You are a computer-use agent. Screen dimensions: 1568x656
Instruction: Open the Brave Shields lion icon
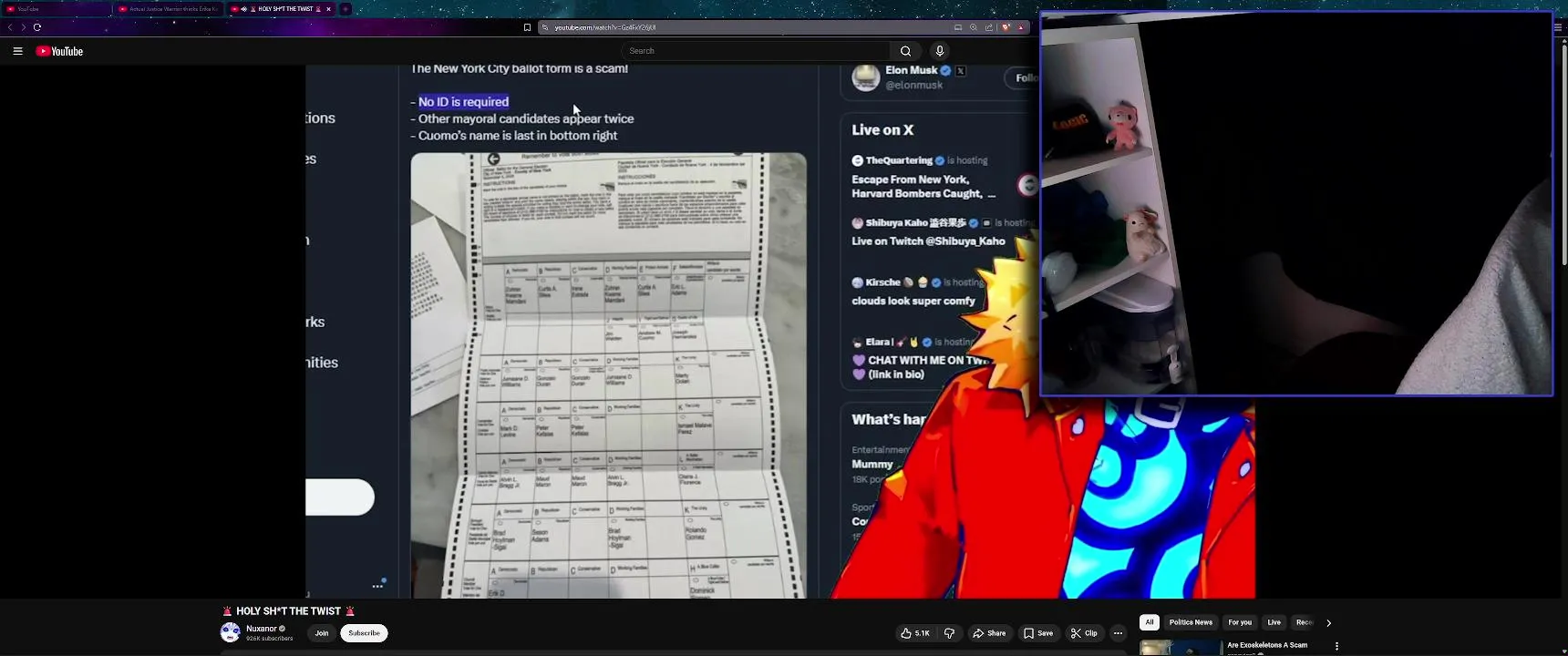(x=1006, y=27)
